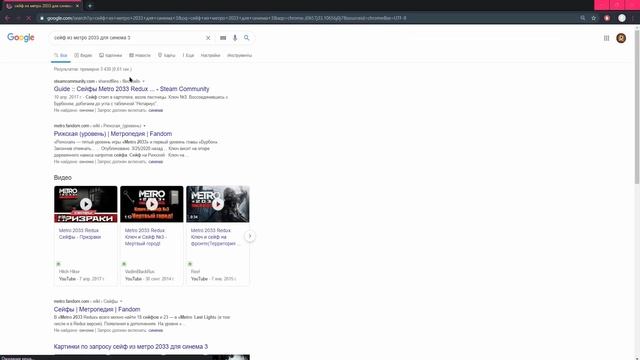This screenshot has height=360, width=640.
Task: Expand the Сейфы metro.fandom.com result dropdown arrow
Action: (121, 301)
